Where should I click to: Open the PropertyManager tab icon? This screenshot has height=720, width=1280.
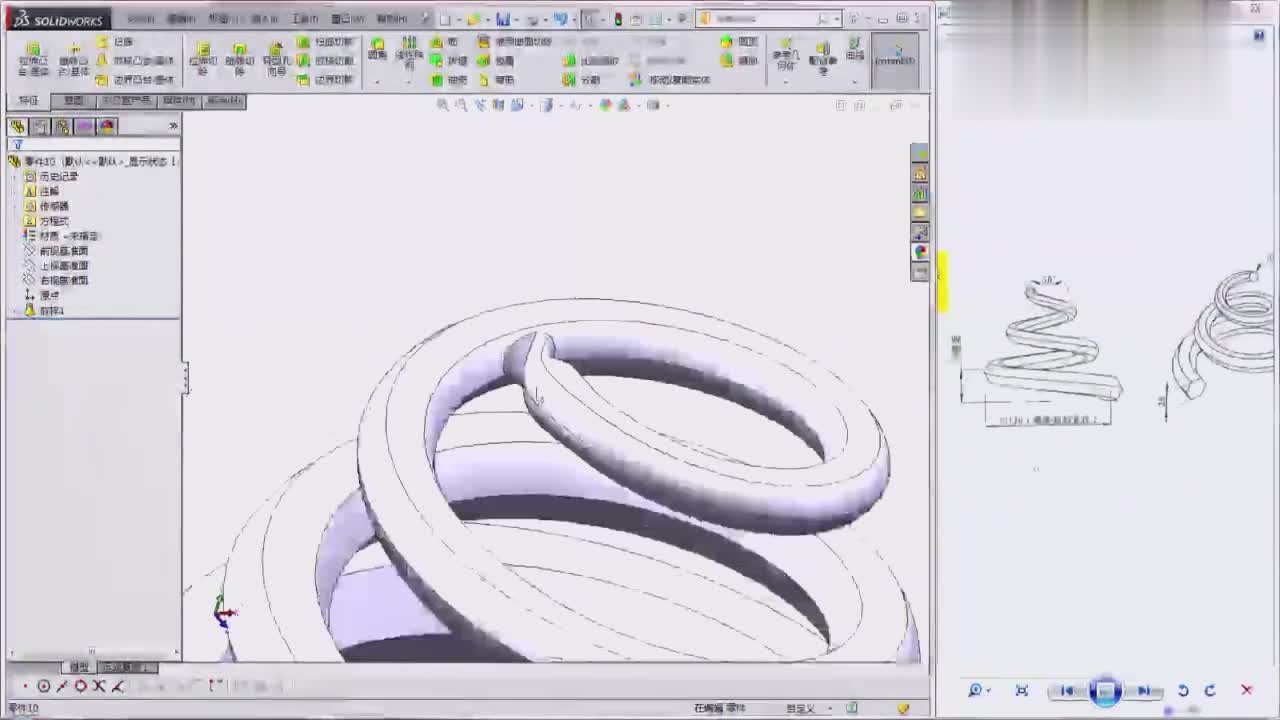pyautogui.click(x=40, y=126)
